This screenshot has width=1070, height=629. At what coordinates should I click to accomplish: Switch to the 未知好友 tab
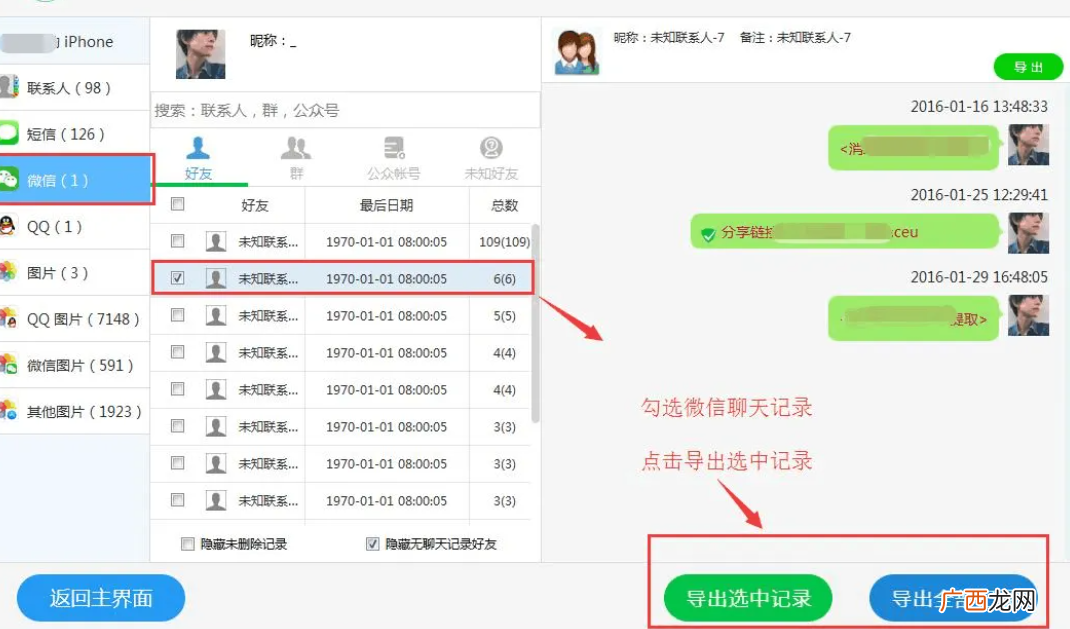491,158
